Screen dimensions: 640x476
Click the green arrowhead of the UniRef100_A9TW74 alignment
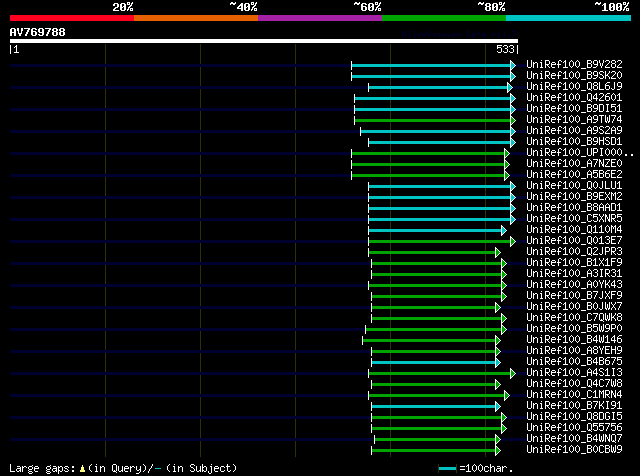(513, 120)
